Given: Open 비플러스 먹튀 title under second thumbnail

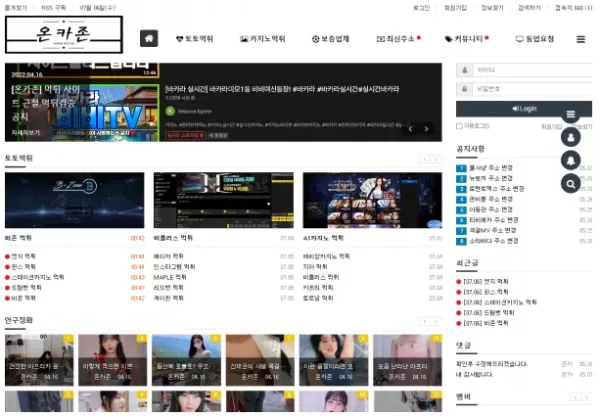Looking at the screenshot, I should (x=173, y=238).
